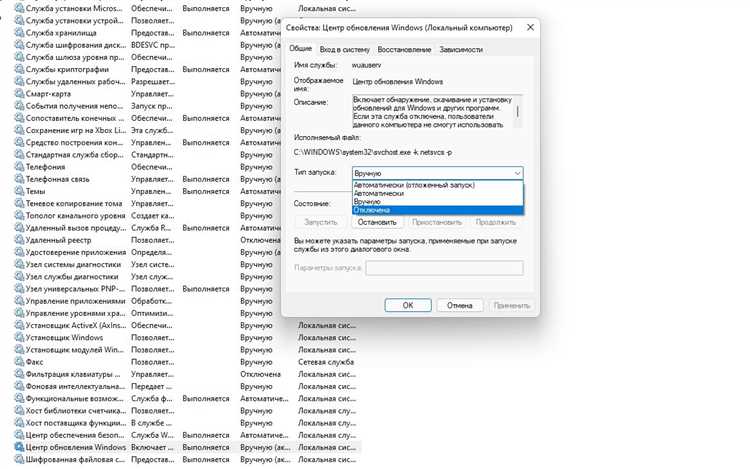750x469 pixels.
Task: Select Удаленный вызов процедур service row
Action: point(148,228)
